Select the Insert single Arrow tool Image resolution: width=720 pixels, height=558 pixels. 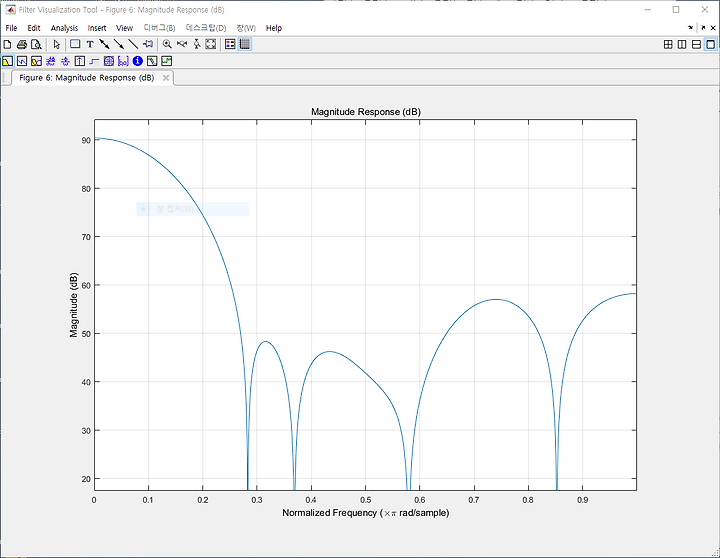click(118, 45)
